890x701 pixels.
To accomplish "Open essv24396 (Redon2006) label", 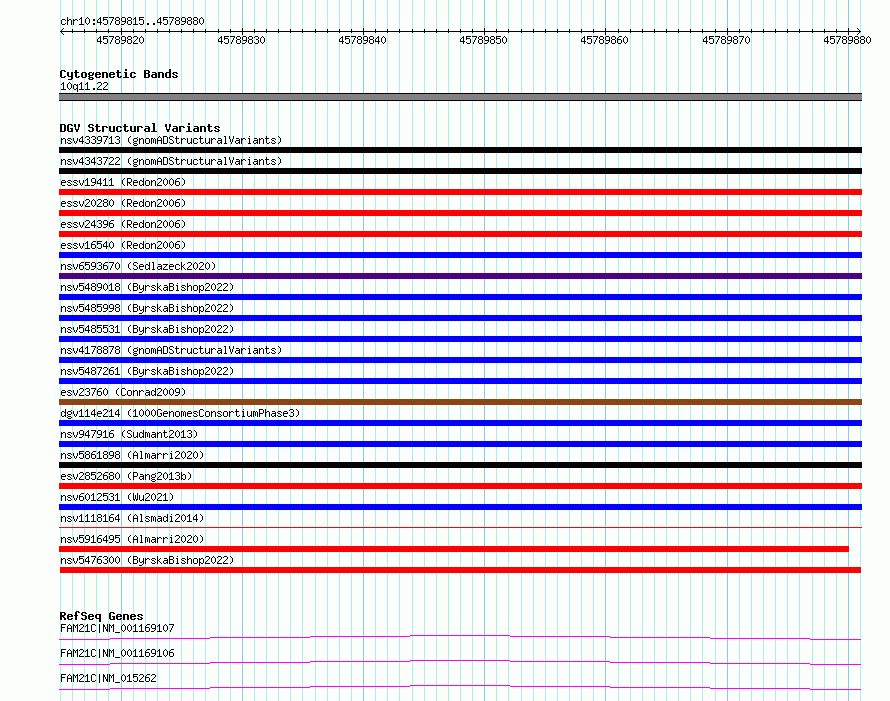I will pos(123,224).
